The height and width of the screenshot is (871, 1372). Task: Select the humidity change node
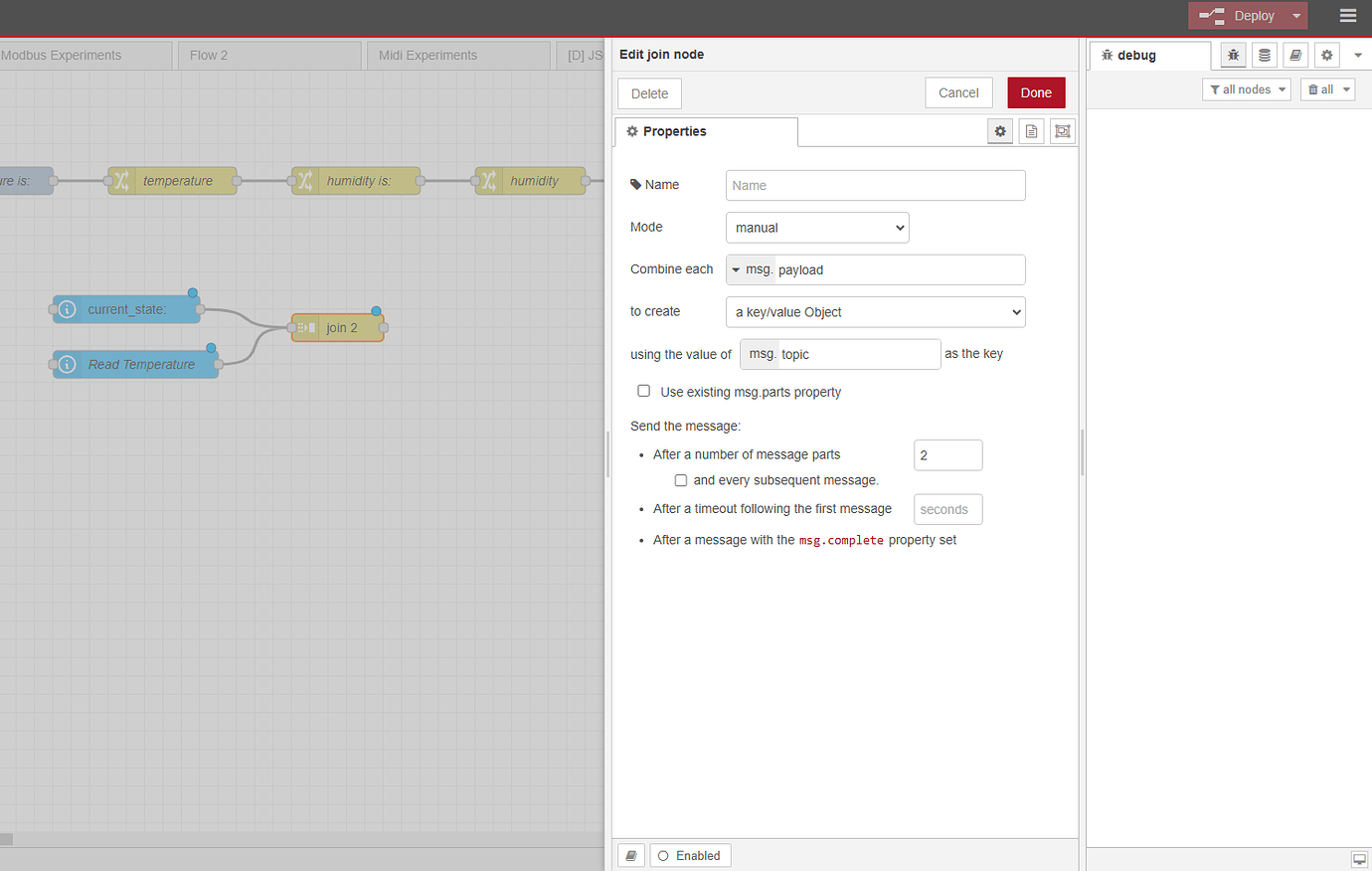[x=531, y=181]
